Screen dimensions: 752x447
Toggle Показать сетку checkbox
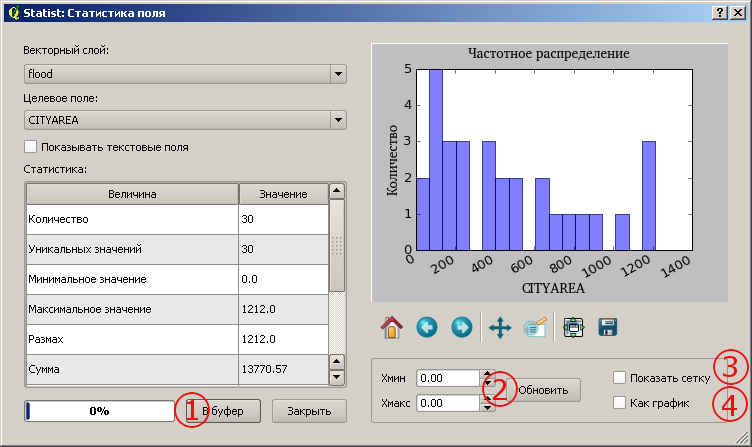(619, 378)
